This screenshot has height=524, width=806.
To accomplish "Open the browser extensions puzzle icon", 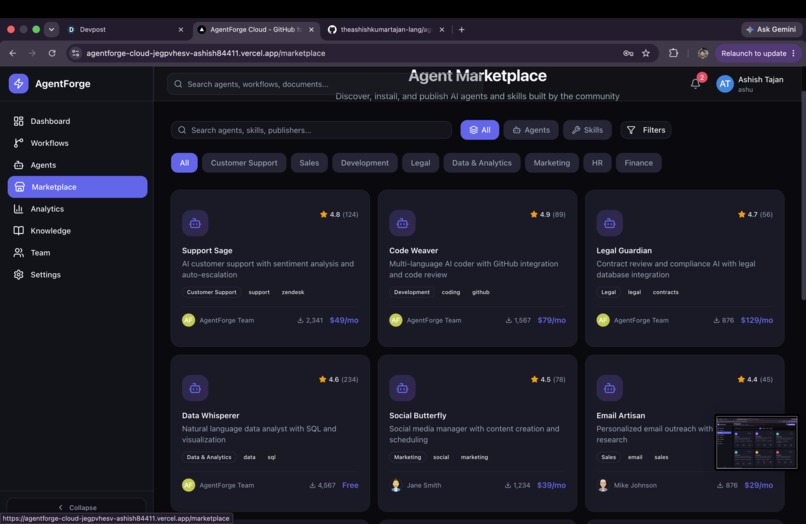I will click(x=673, y=53).
